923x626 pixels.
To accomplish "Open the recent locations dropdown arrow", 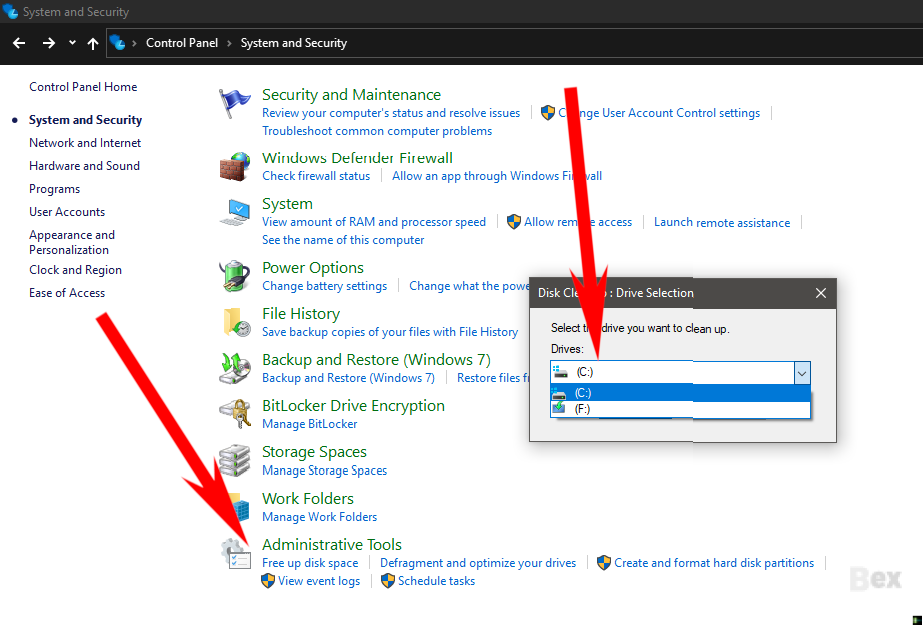I will tap(72, 42).
